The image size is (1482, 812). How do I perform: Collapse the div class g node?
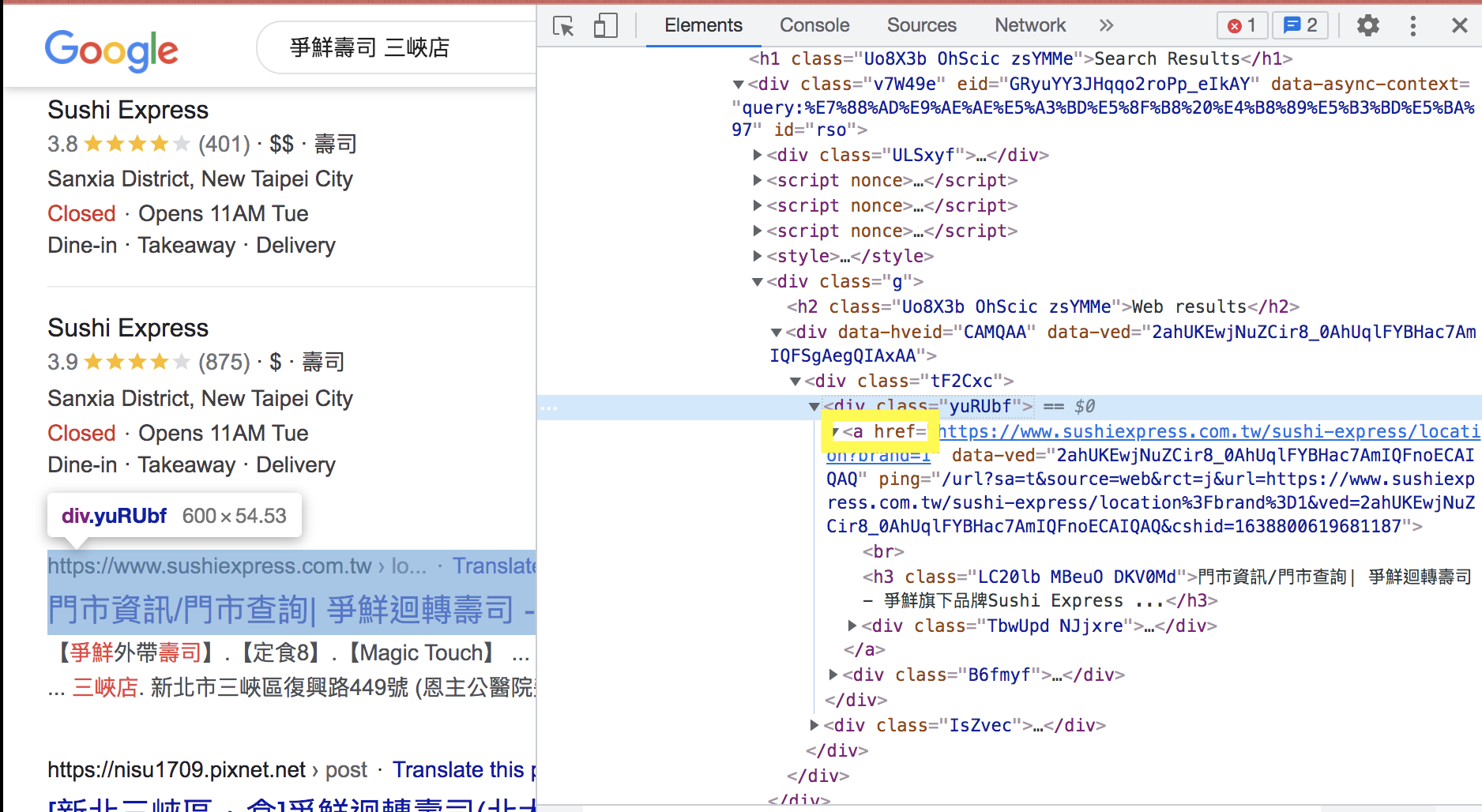pos(758,282)
